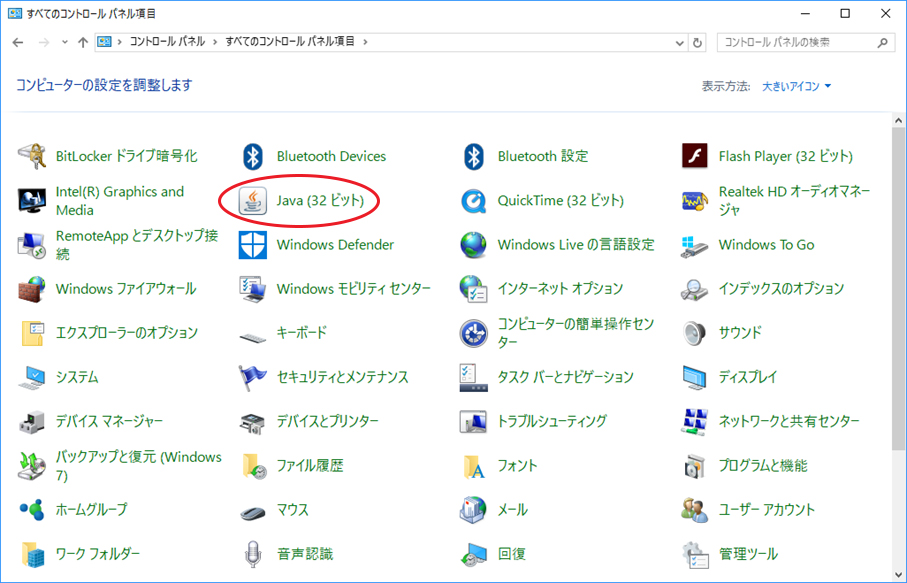Viewport: 907px width, 583px height.
Task: Click the control panel icon in address bar
Action: [x=104, y=42]
